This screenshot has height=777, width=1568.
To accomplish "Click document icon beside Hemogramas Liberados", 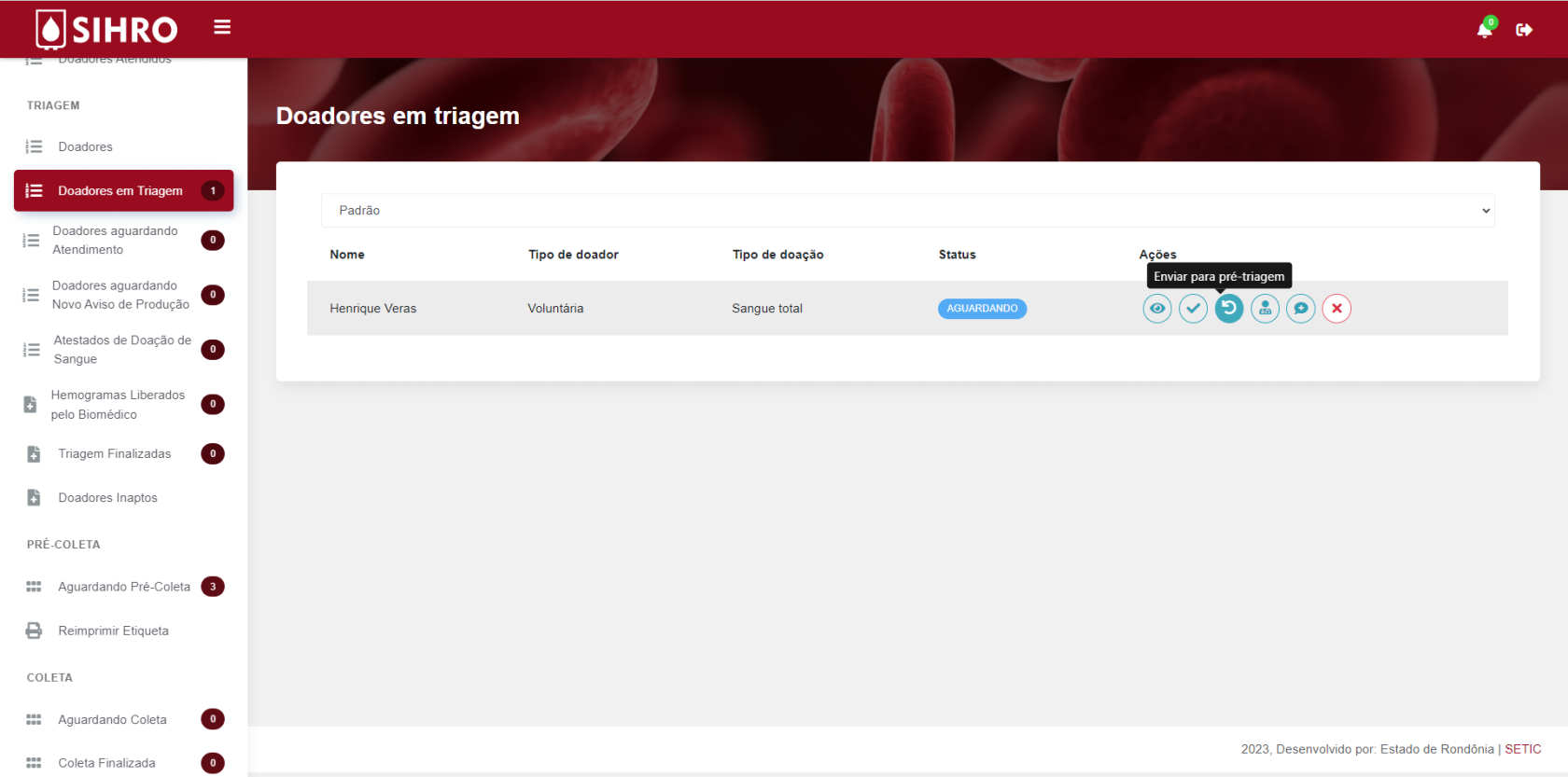I will pos(30,405).
